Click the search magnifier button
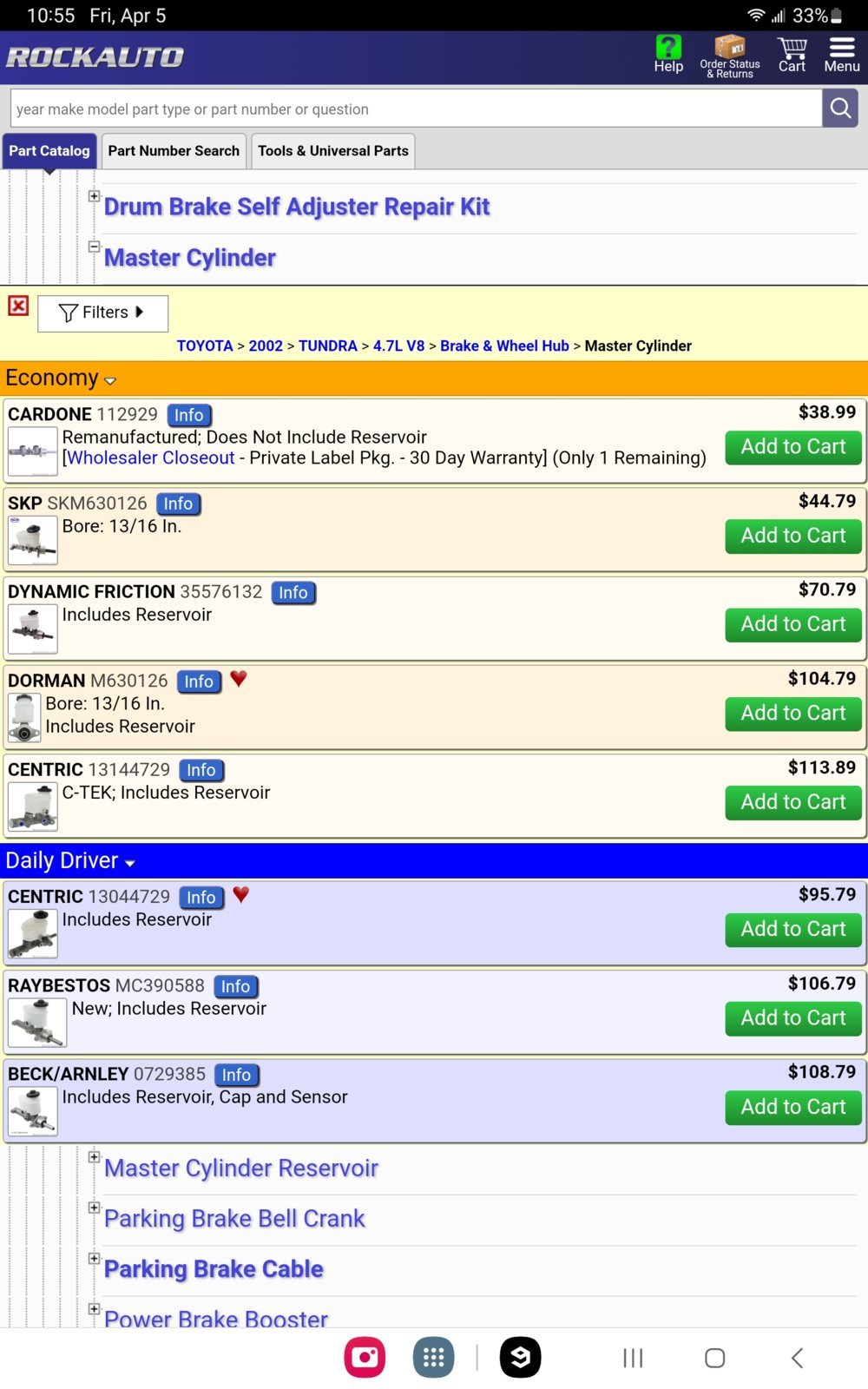The image size is (868, 1389). click(840, 109)
